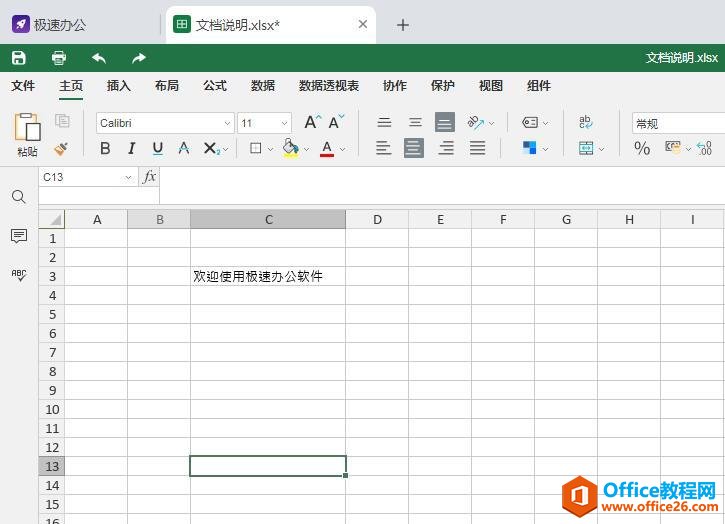The height and width of the screenshot is (524, 725).
Task: Click the 粘贴 paste label button
Action: 27,151
